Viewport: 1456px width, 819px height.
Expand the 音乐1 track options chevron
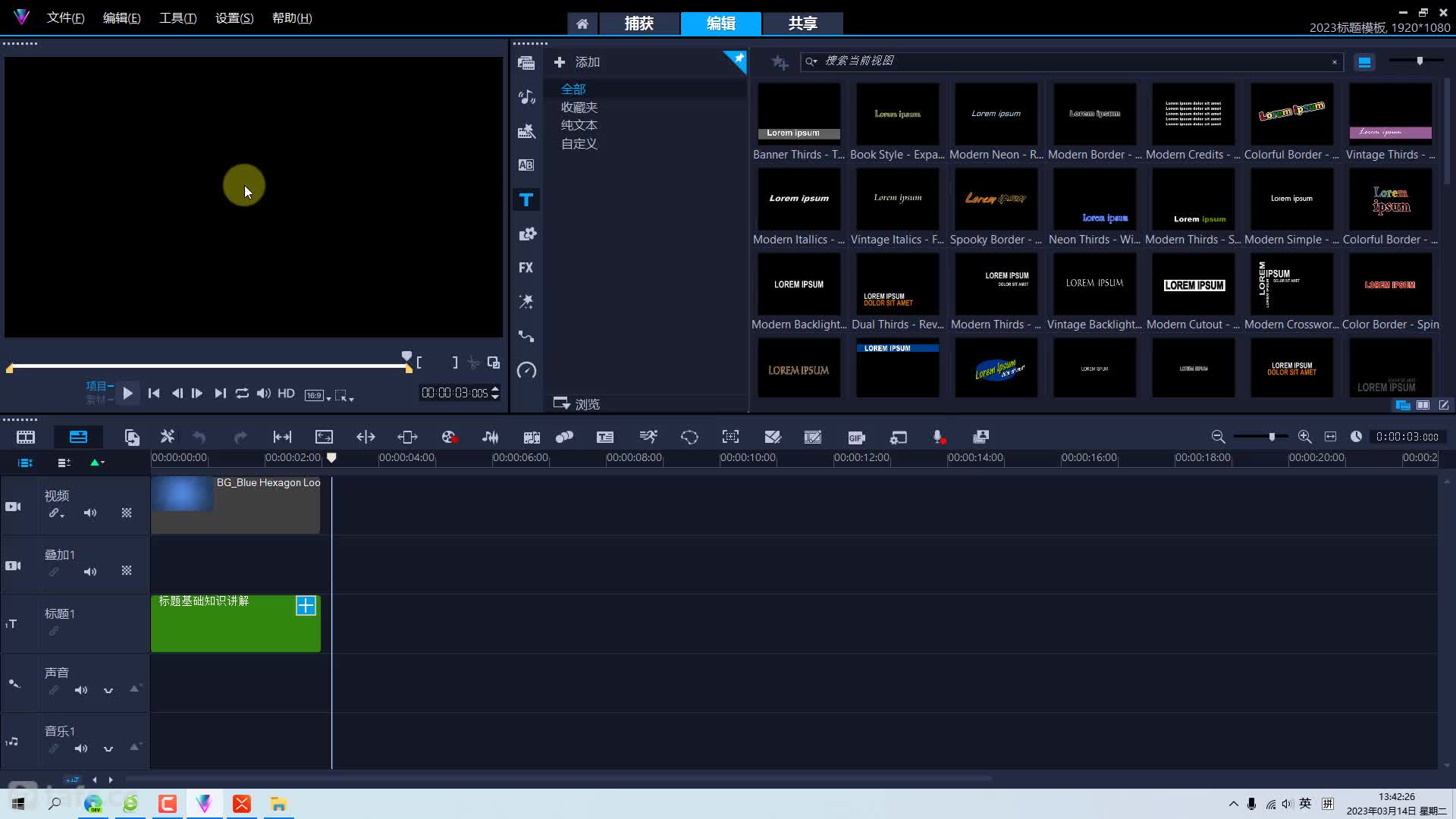[x=108, y=749]
